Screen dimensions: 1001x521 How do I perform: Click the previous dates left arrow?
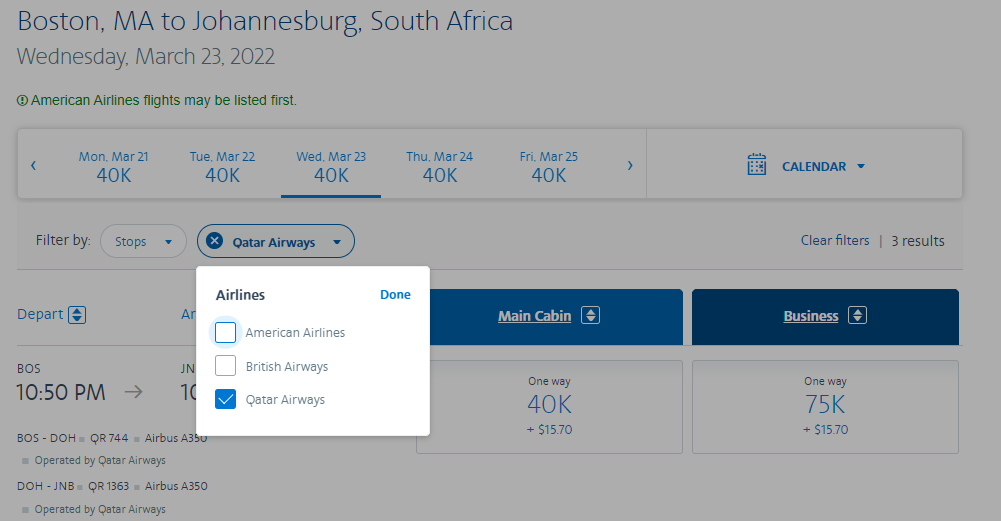click(x=33, y=165)
